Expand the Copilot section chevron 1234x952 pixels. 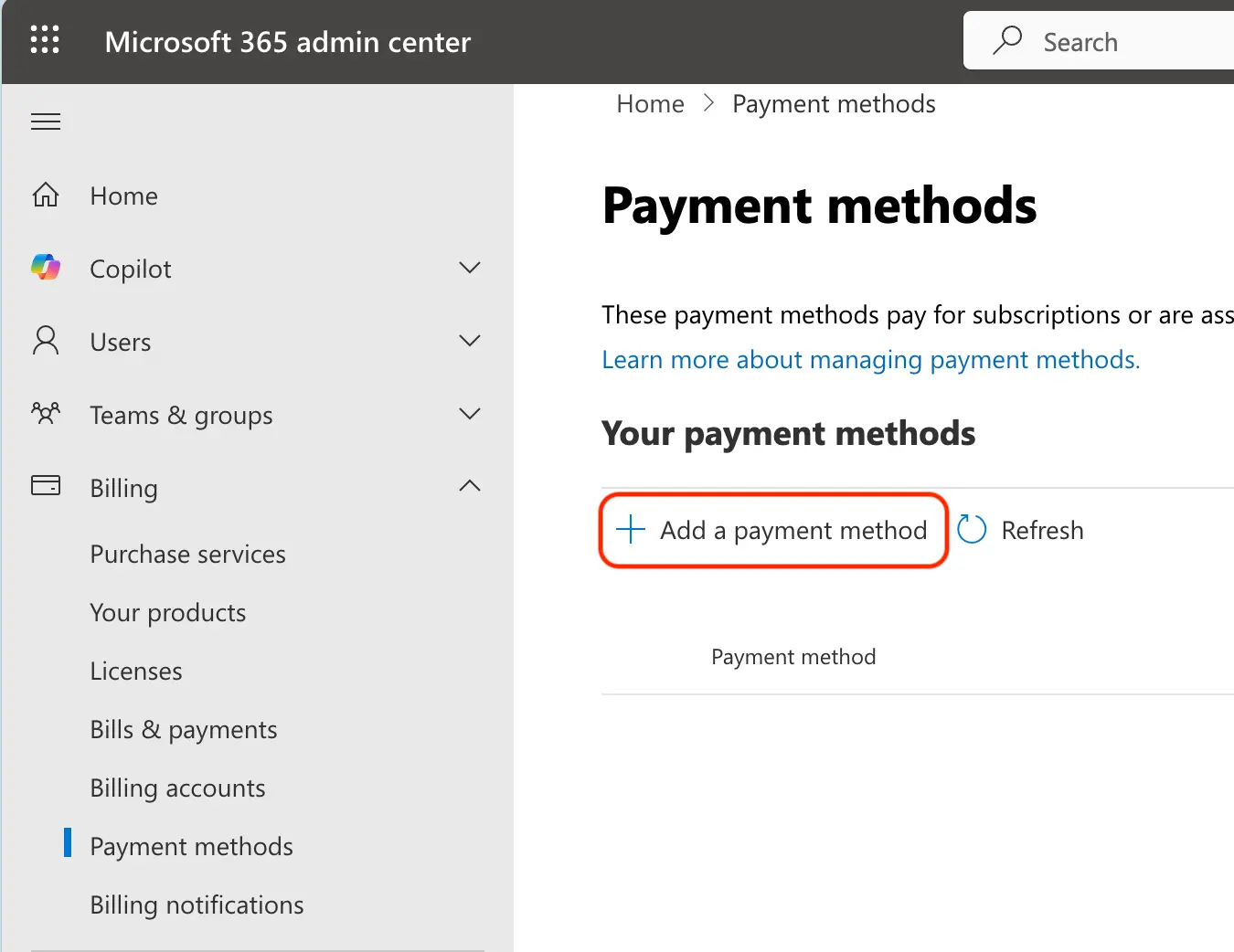click(469, 268)
